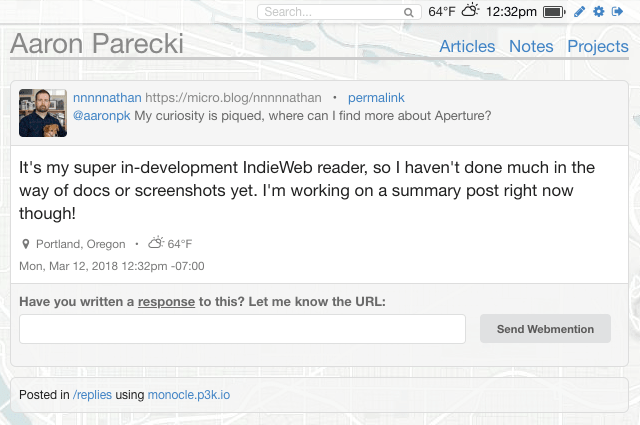Click the header weather cloud icon
Viewport: 640px width, 425px height.
[470, 11]
